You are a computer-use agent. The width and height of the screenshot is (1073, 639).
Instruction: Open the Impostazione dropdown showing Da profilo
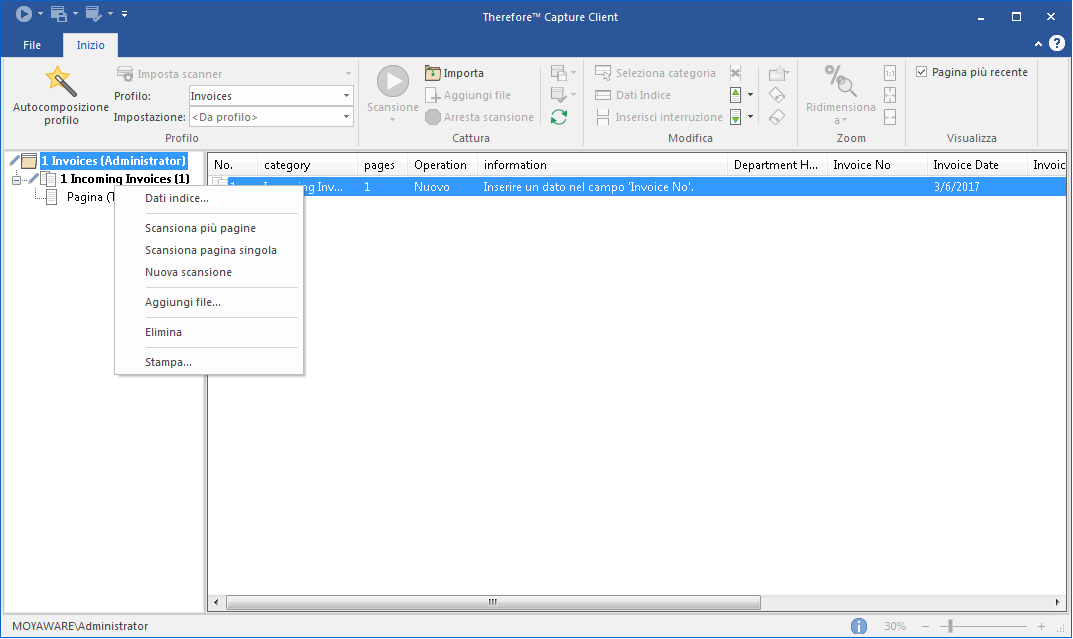345,116
